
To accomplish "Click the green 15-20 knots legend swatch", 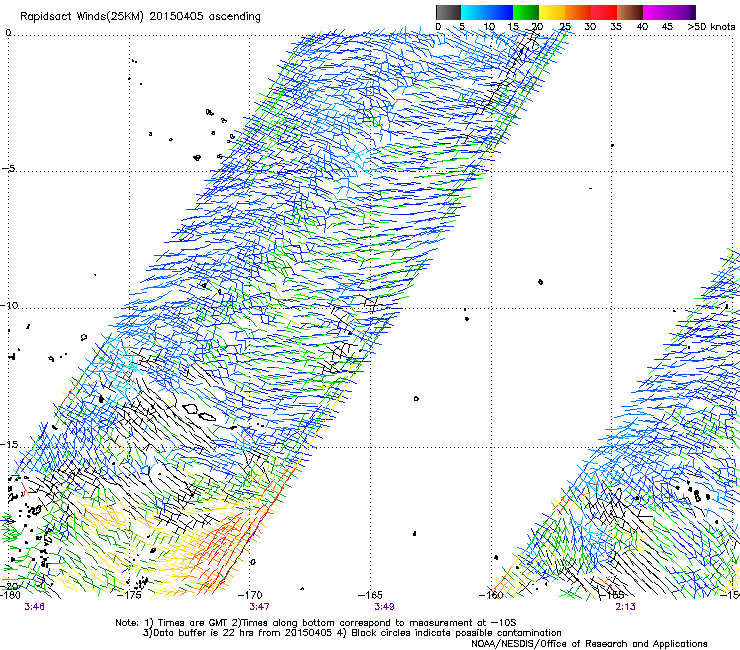I will click(526, 12).
